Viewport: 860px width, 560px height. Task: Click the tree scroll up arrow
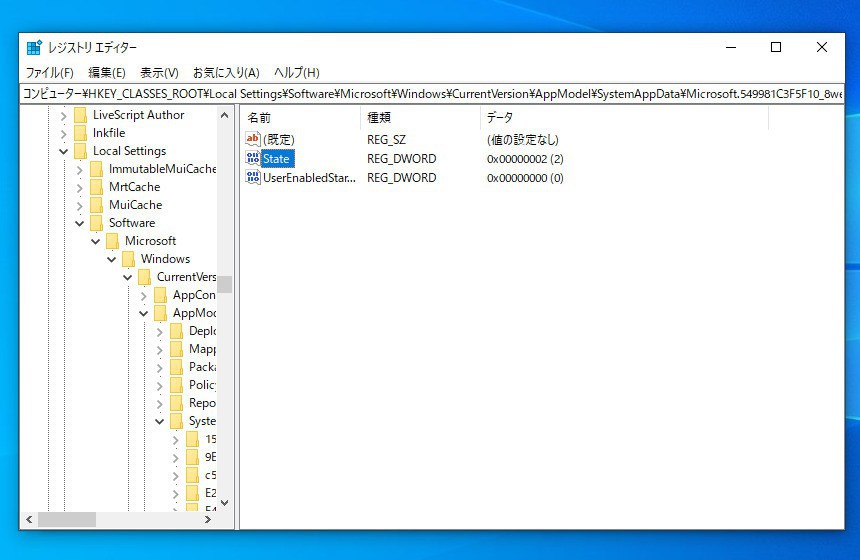point(224,115)
